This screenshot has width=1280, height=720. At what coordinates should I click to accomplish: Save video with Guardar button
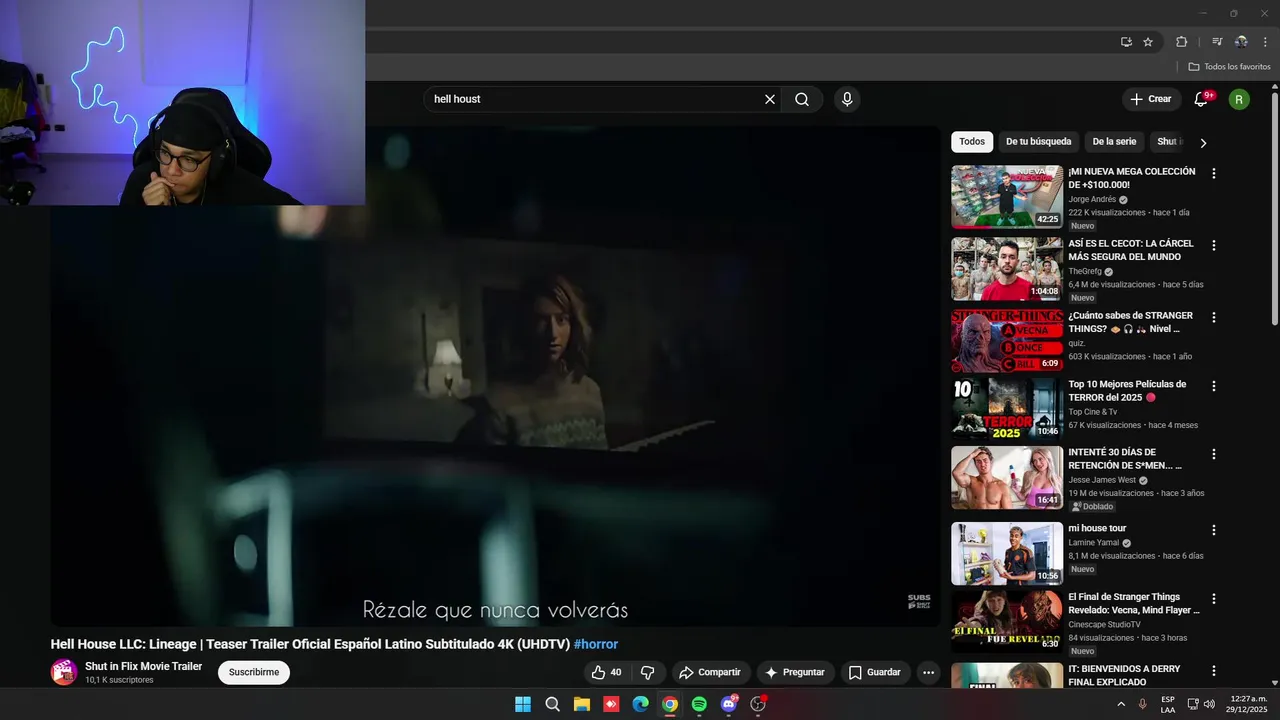pos(875,672)
